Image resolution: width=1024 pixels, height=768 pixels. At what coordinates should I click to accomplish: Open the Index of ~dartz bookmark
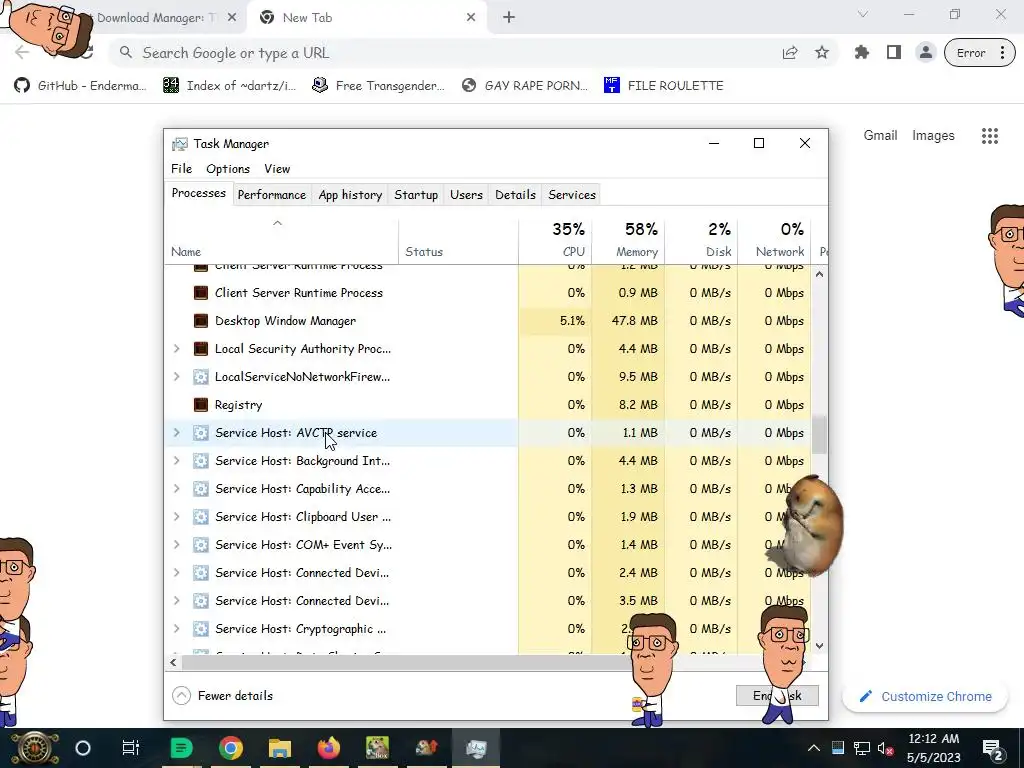coord(229,86)
